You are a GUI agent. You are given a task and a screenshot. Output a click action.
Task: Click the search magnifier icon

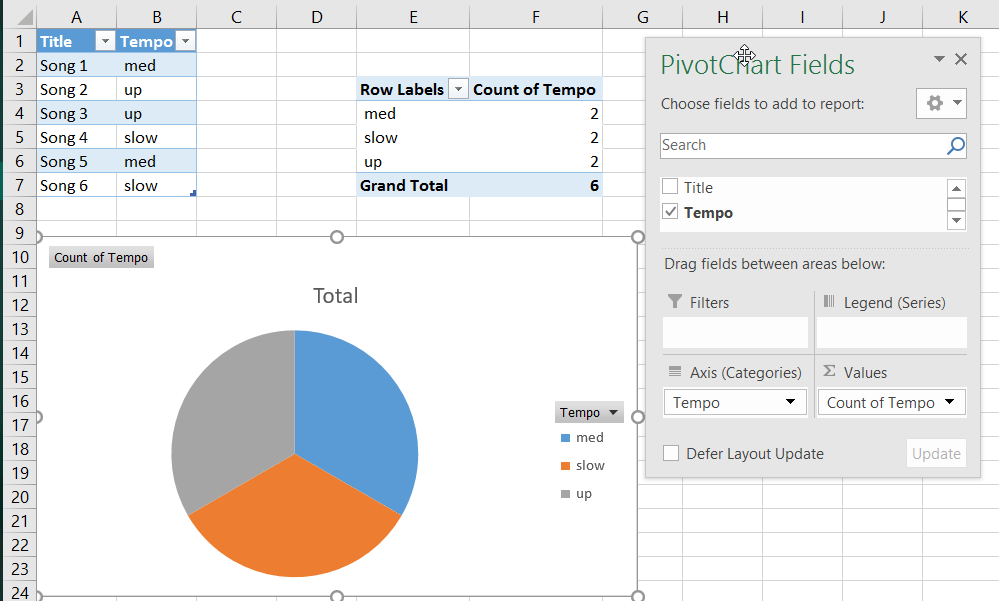pos(955,145)
